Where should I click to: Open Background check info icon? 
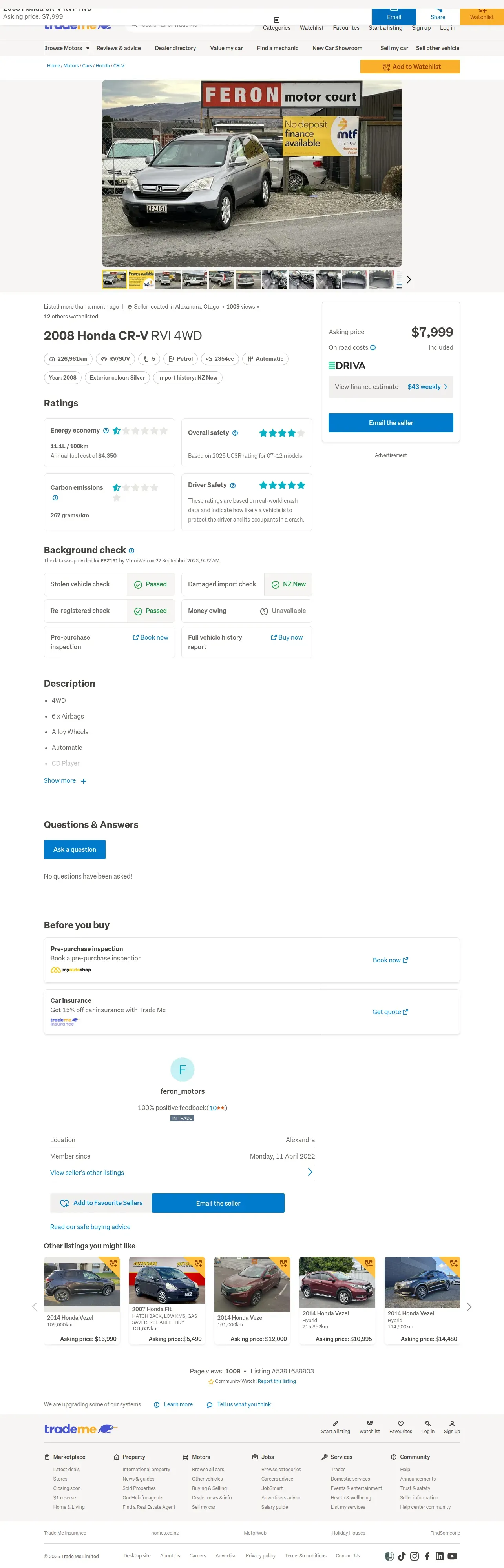click(131, 550)
